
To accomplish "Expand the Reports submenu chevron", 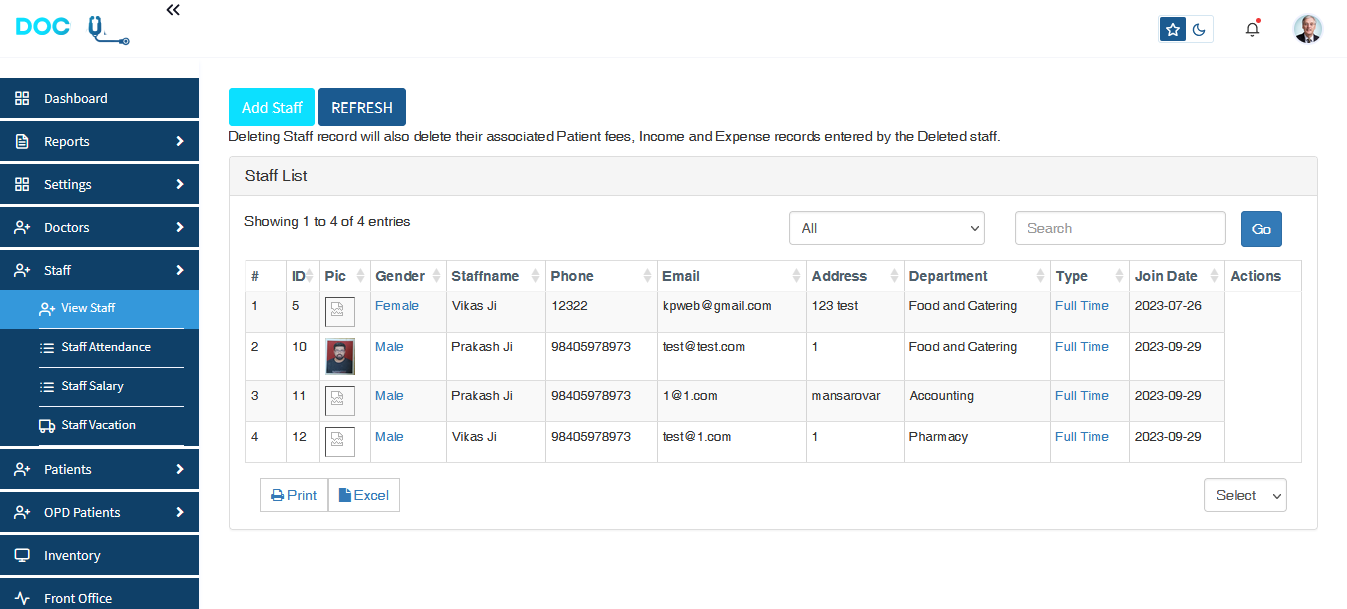I will click(x=180, y=142).
